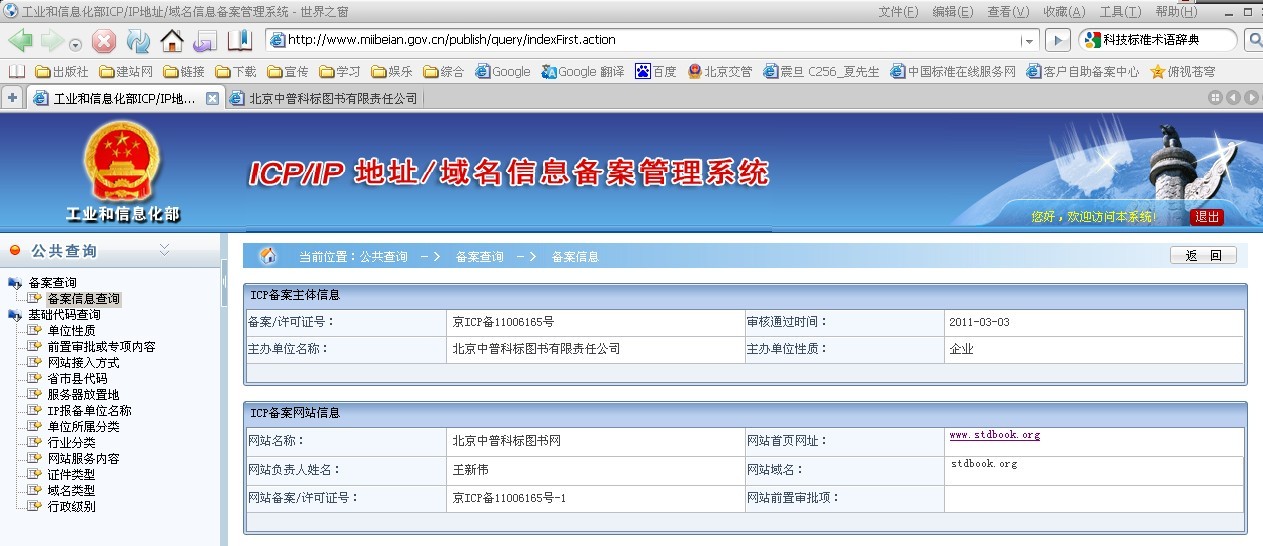Open the 综合 bookmark folder
Viewport: 1263px width, 546px height.
(444, 72)
